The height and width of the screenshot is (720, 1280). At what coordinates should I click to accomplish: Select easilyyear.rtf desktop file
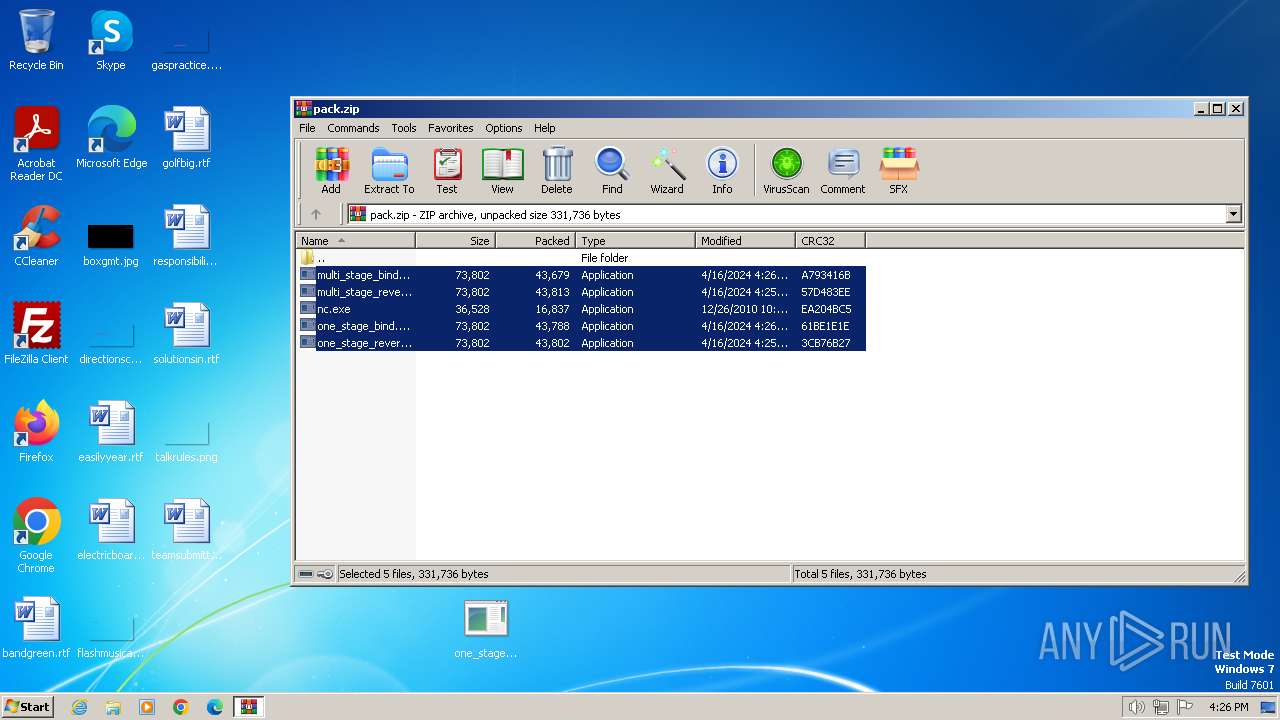point(111,432)
